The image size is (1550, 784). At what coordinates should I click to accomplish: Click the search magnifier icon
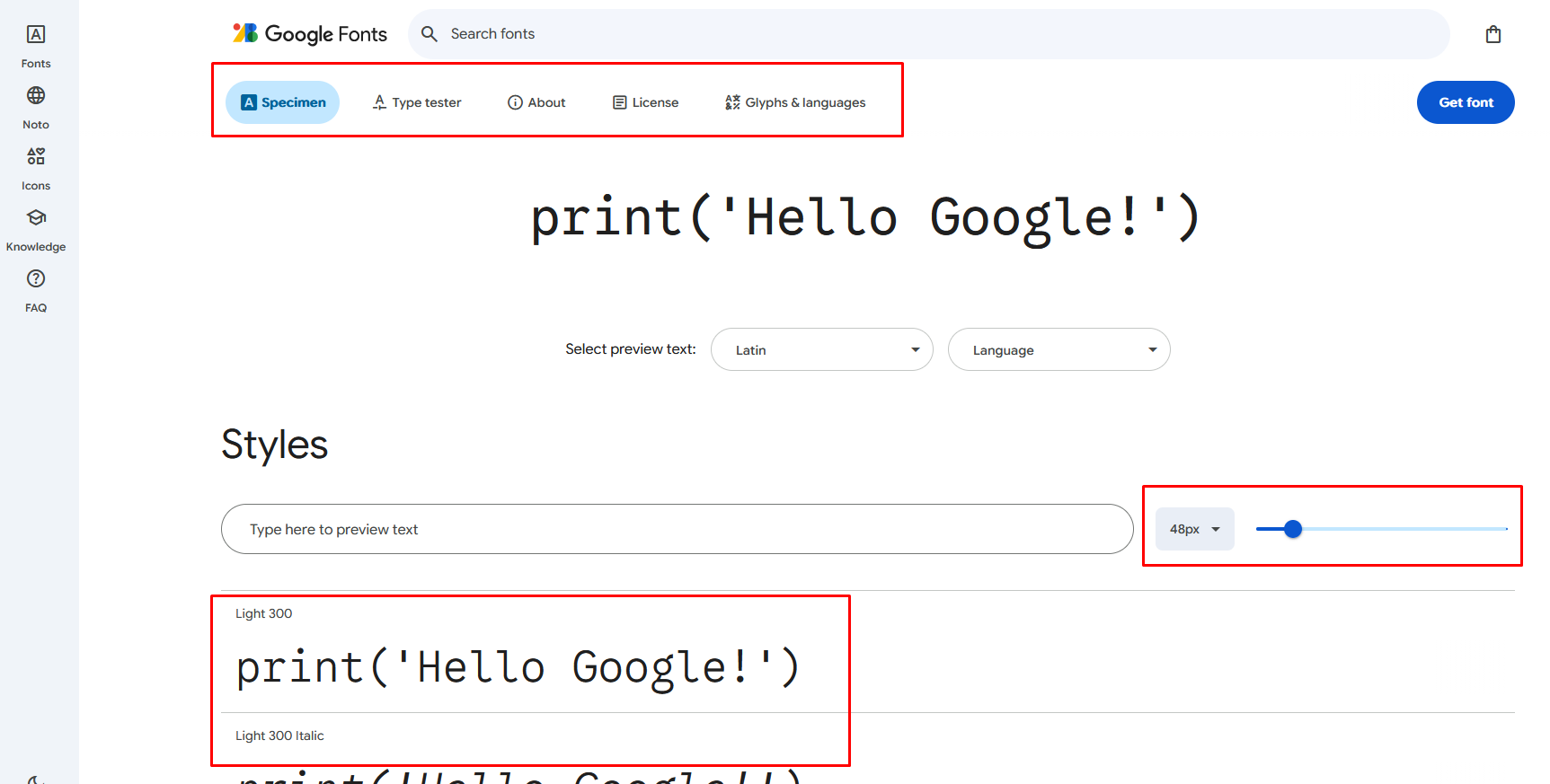point(430,34)
